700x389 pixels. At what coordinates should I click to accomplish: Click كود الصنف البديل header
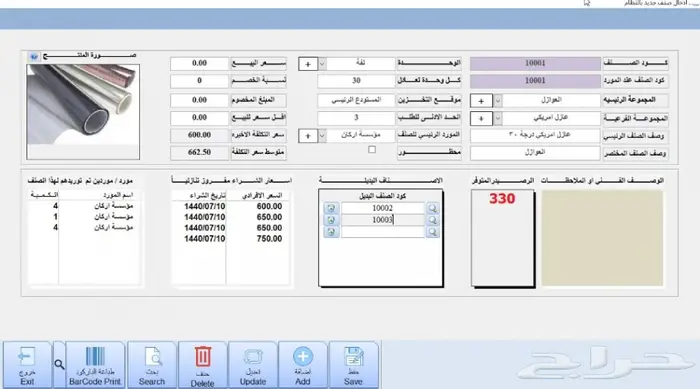coord(383,196)
